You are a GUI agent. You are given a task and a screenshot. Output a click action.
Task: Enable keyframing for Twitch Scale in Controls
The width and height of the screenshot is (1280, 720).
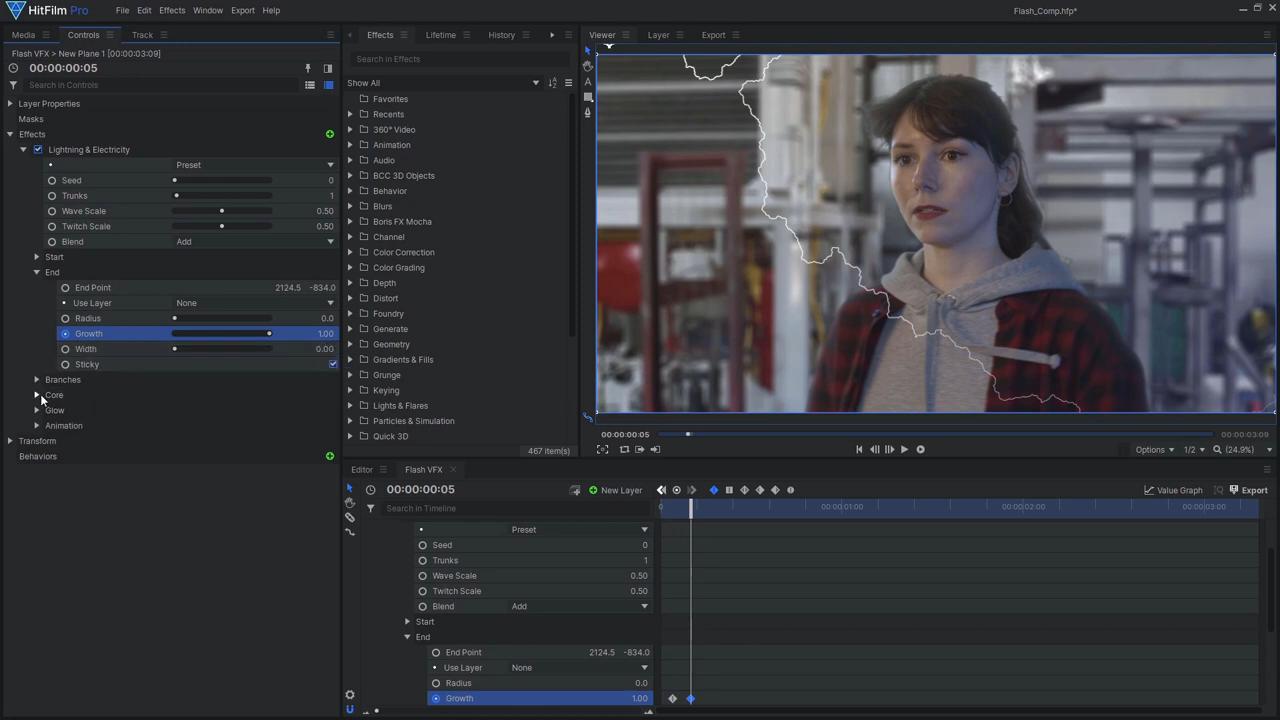pyautogui.click(x=52, y=227)
